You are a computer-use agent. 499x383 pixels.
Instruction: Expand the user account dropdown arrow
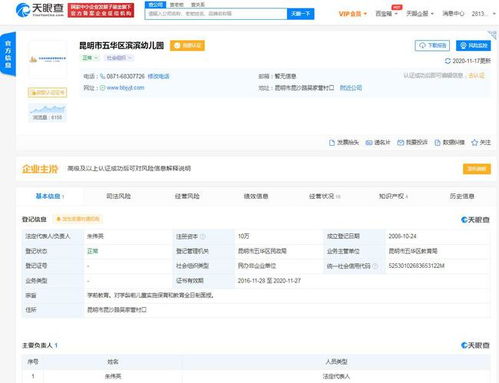tap(494, 14)
